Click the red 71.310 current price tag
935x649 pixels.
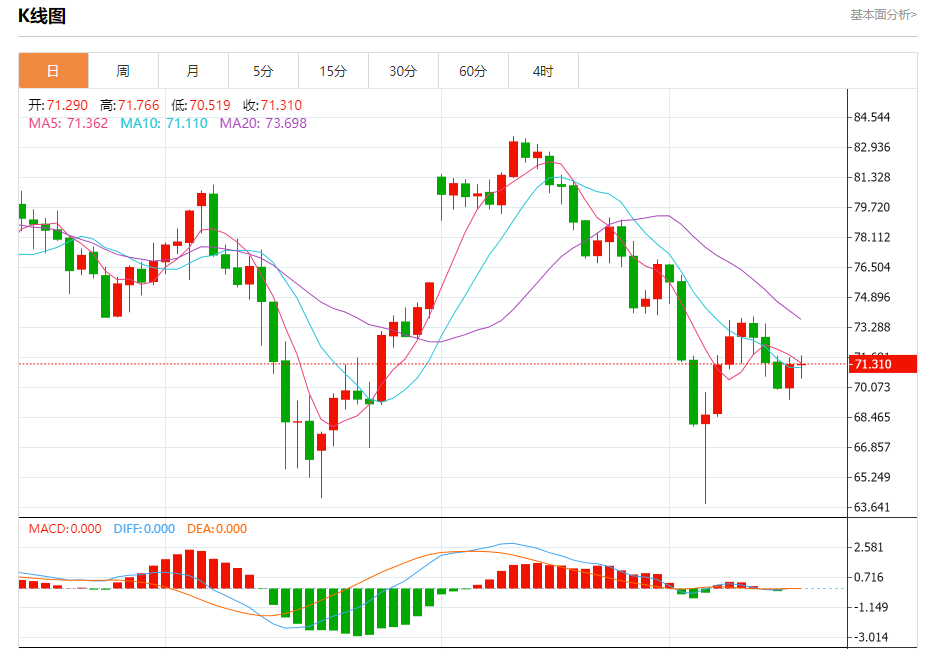(883, 364)
